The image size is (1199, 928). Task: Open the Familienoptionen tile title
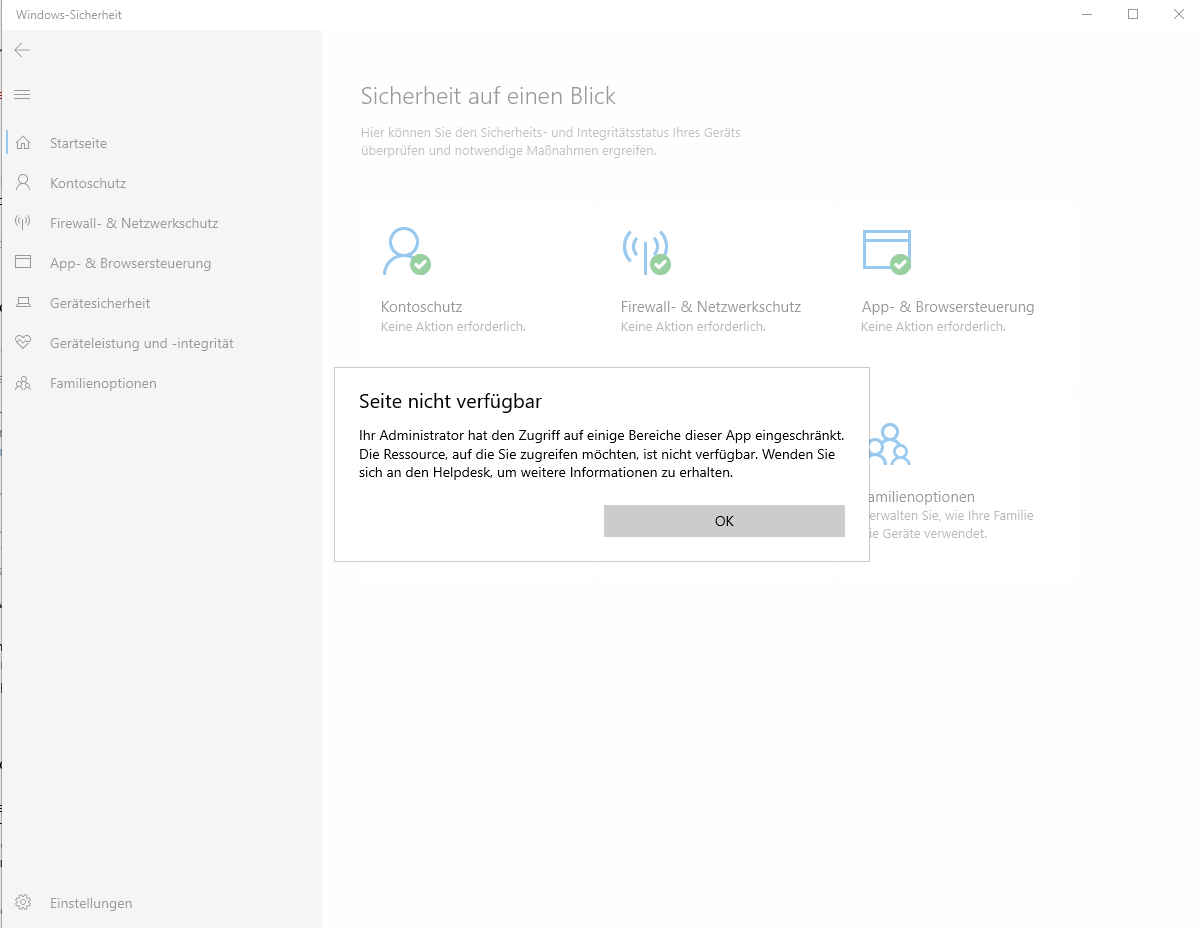[x=922, y=497]
